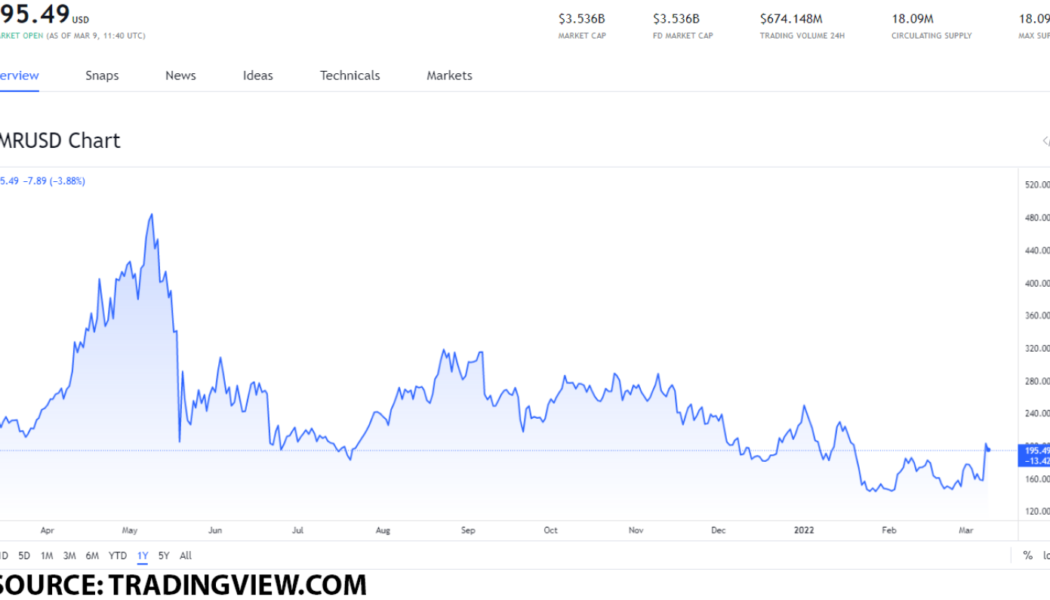
Task: Choose the YTD time range
Action: click(x=117, y=555)
